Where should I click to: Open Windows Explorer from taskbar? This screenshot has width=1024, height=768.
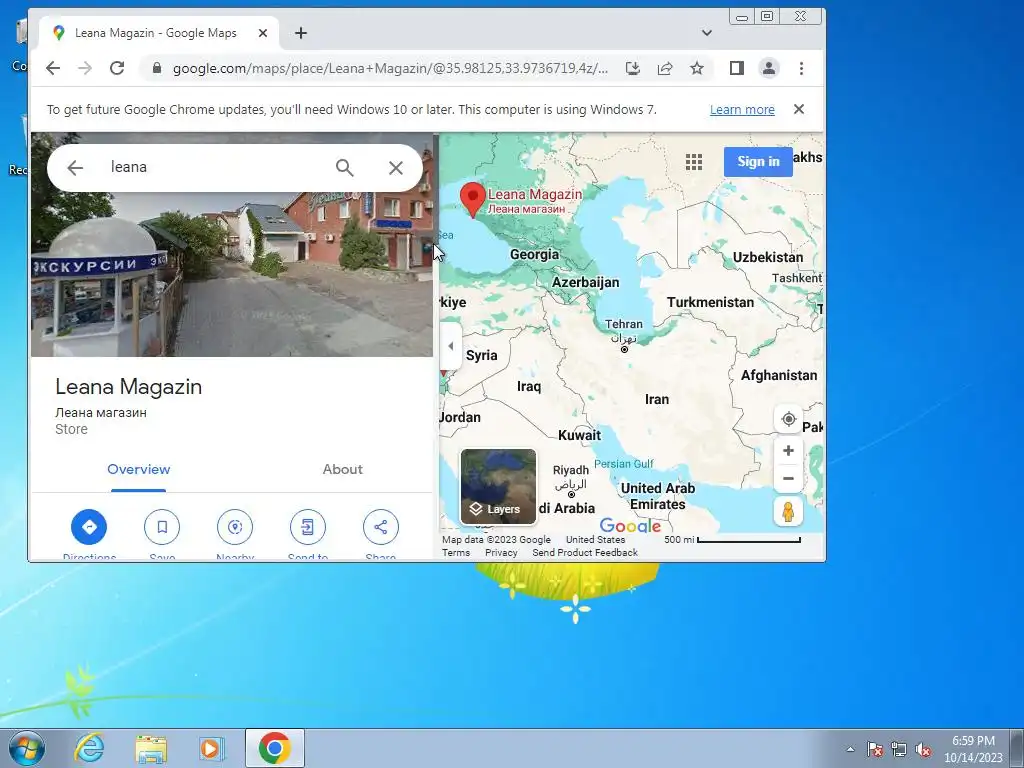(x=151, y=748)
